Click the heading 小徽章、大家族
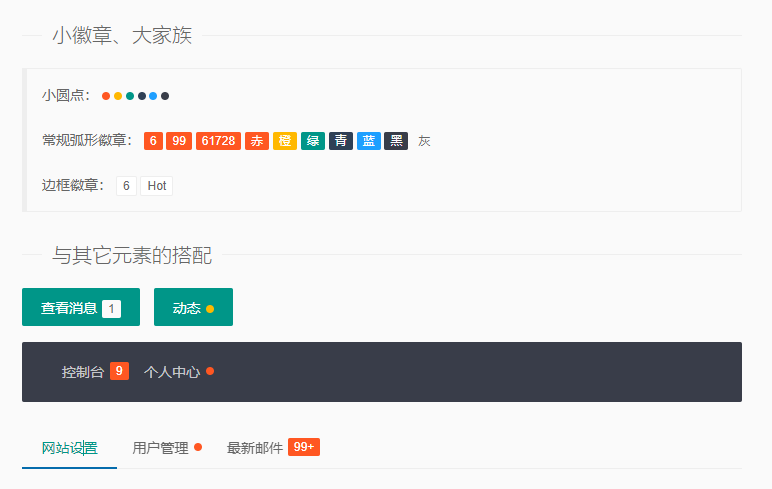This screenshot has width=772, height=489. point(122,35)
